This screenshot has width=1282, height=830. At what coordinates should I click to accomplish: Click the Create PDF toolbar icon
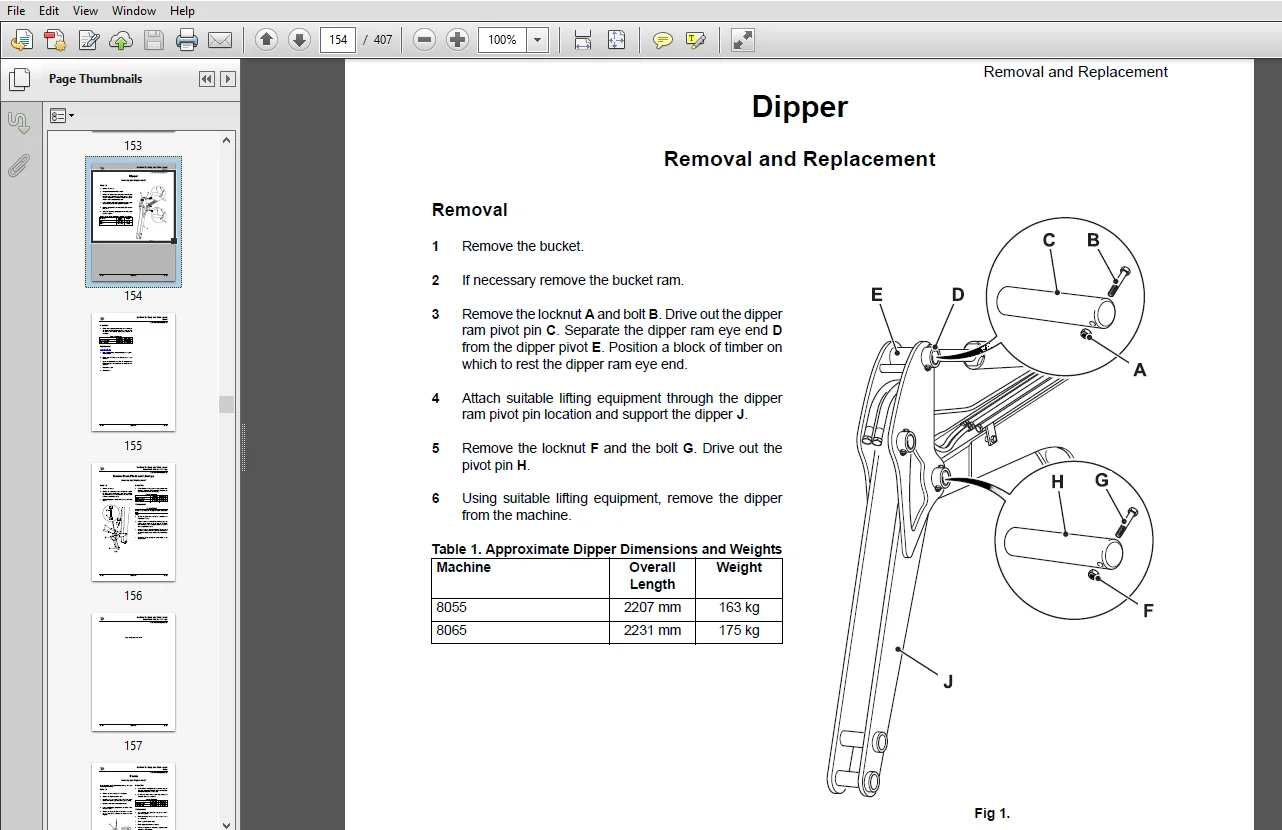pos(55,40)
